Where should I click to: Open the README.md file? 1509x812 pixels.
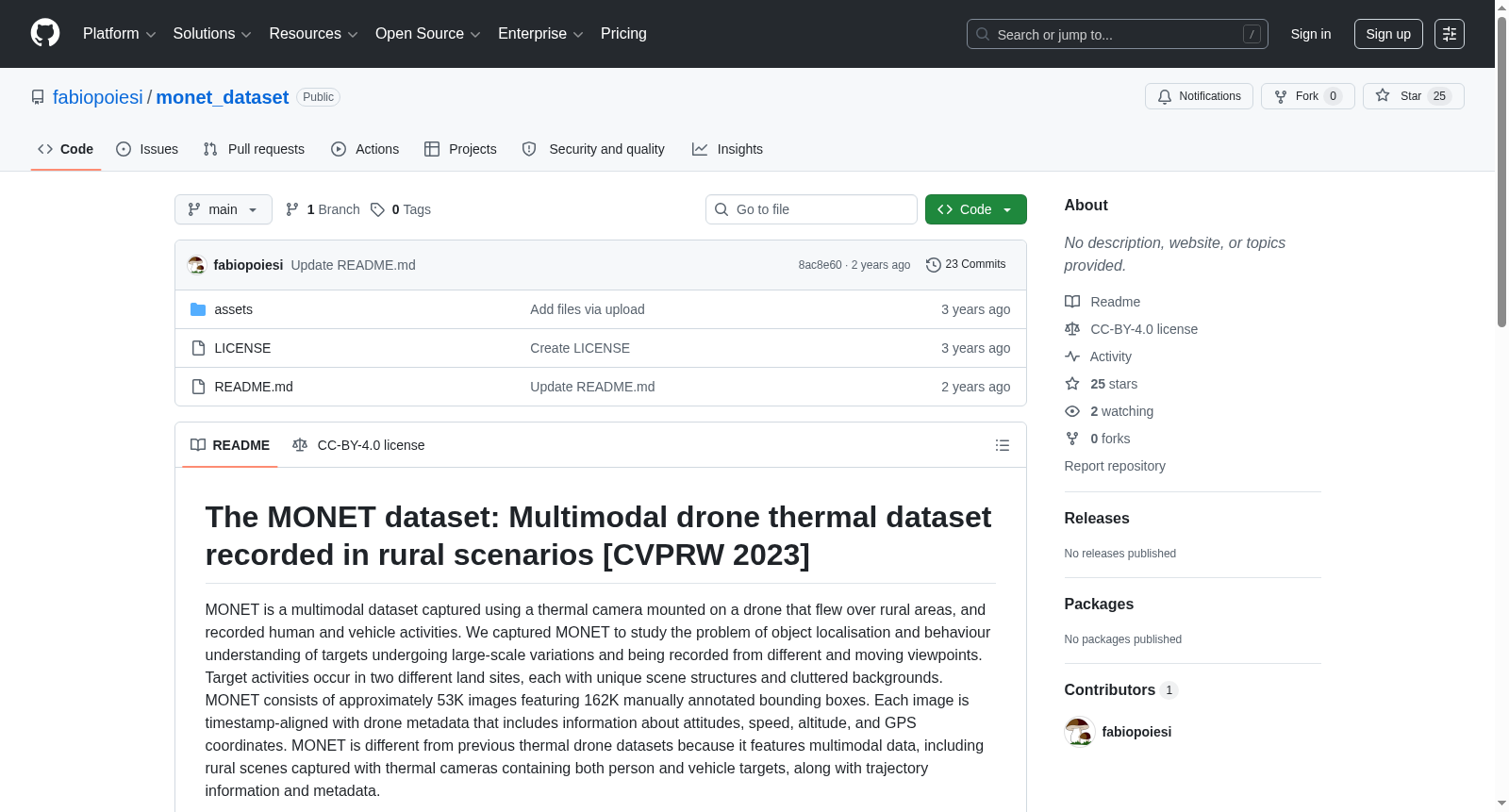pyautogui.click(x=254, y=387)
